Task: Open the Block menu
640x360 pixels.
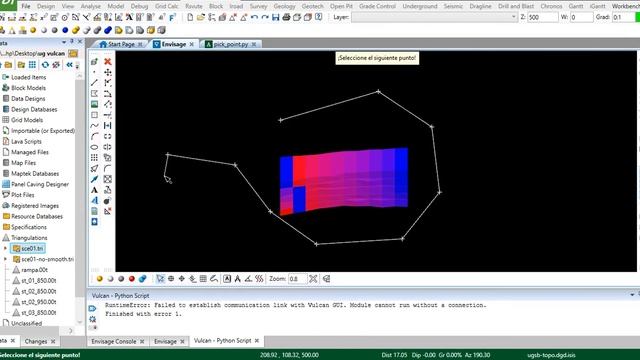Action: click(x=216, y=6)
